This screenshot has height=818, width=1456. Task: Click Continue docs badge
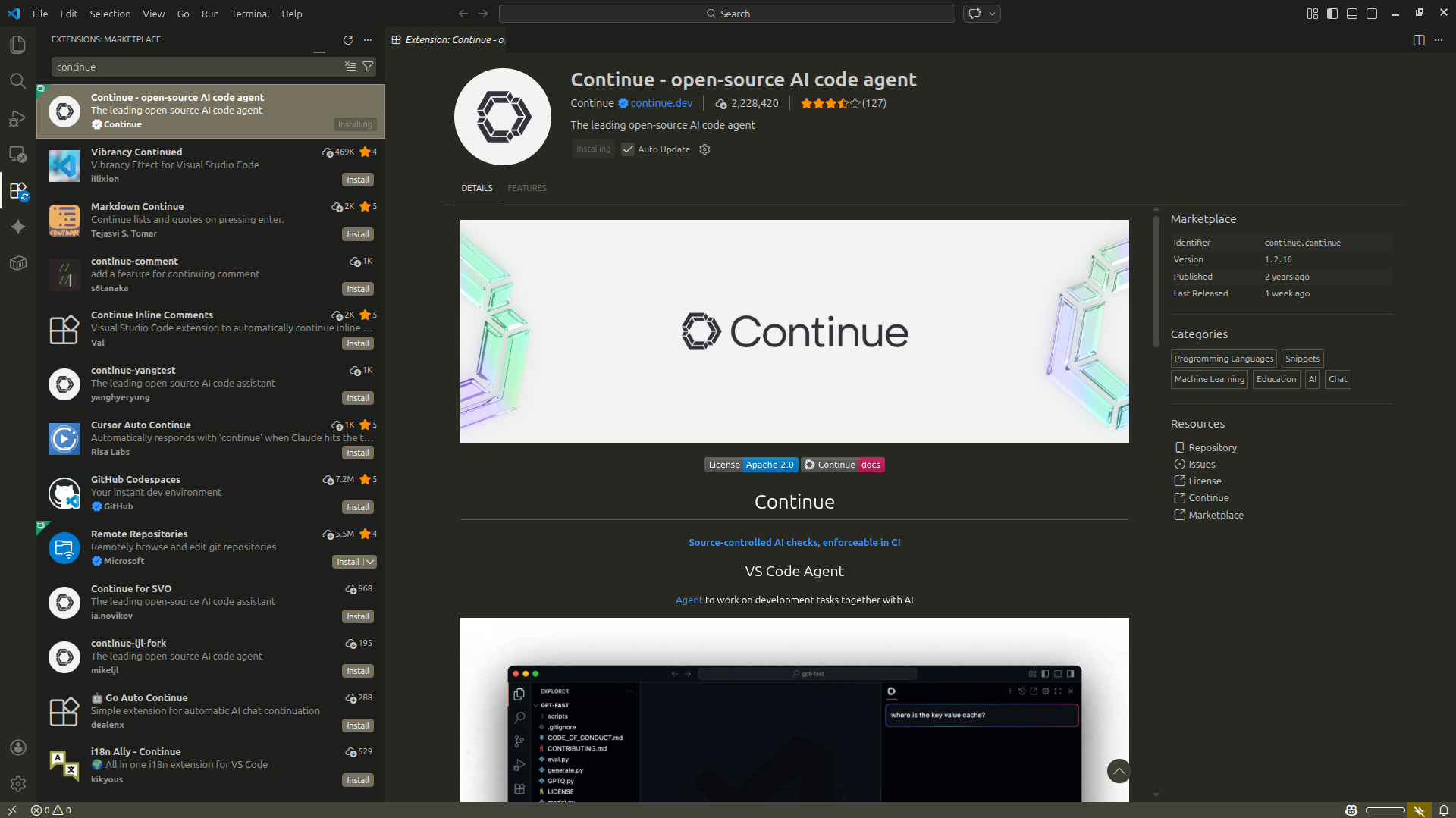(843, 465)
